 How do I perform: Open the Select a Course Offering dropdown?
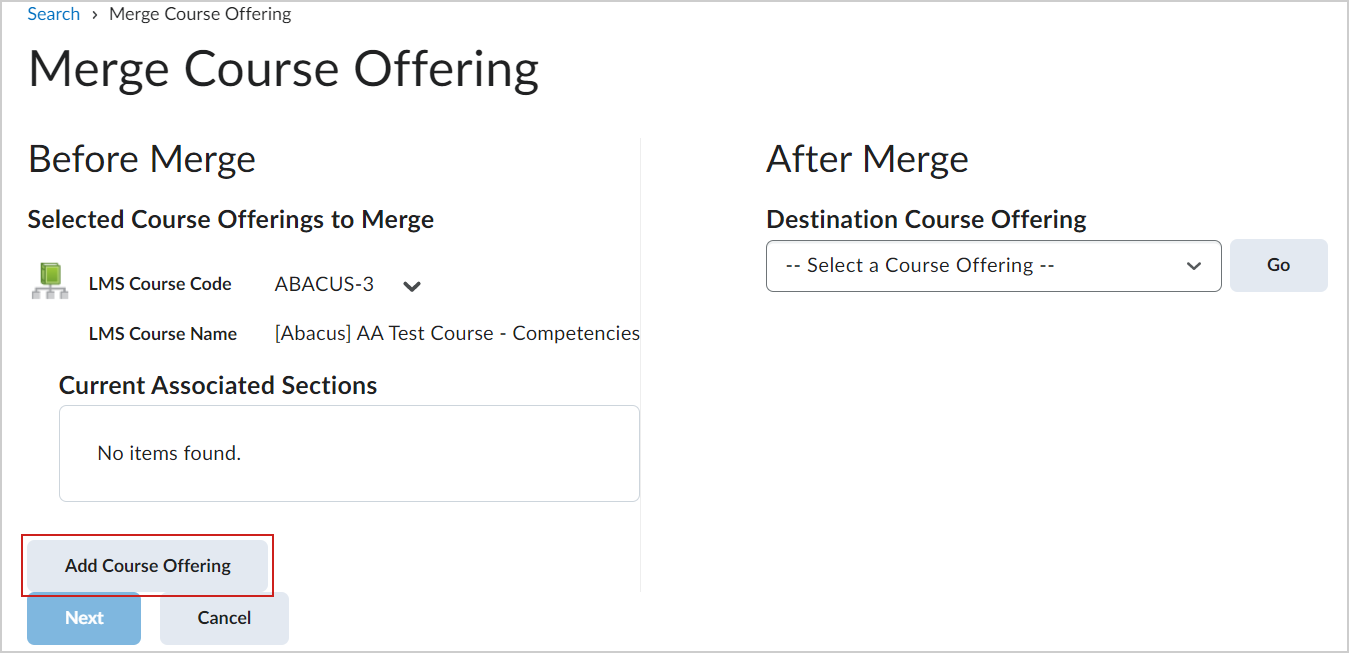pyautogui.click(x=993, y=266)
